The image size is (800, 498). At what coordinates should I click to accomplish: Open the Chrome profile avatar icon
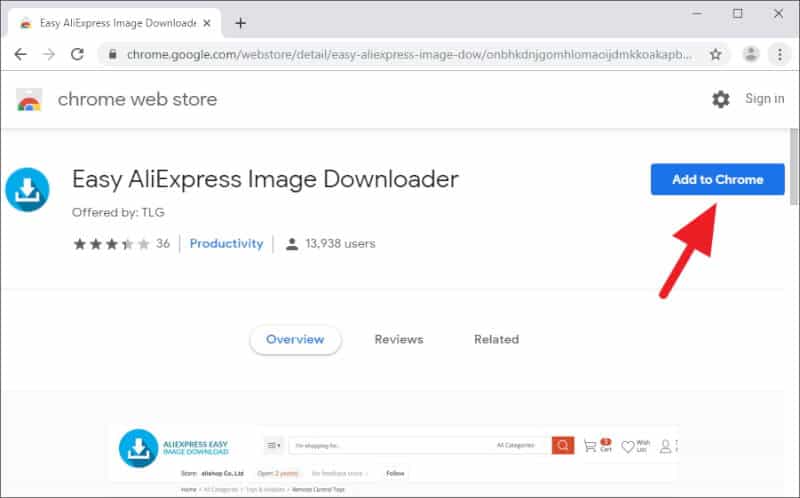click(751, 54)
